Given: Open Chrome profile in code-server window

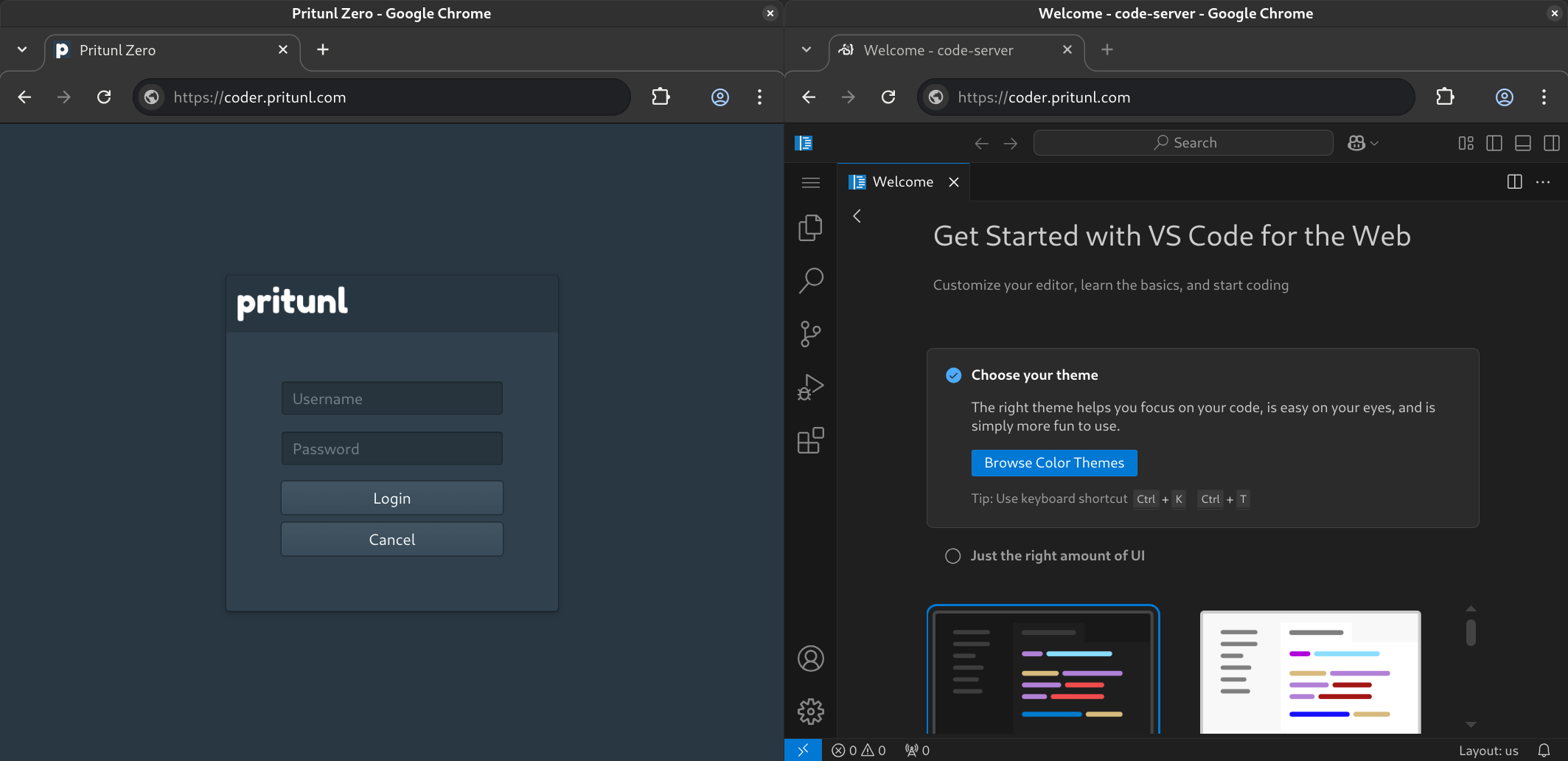Looking at the screenshot, I should pyautogui.click(x=1505, y=97).
